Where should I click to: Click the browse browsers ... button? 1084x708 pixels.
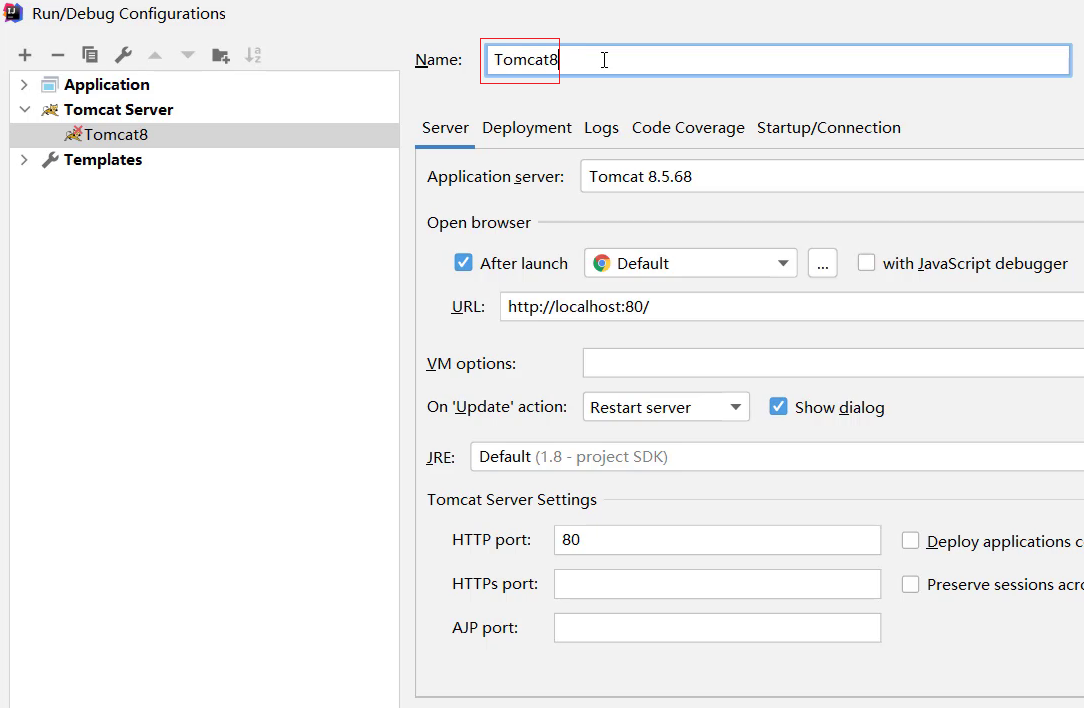tap(822, 262)
